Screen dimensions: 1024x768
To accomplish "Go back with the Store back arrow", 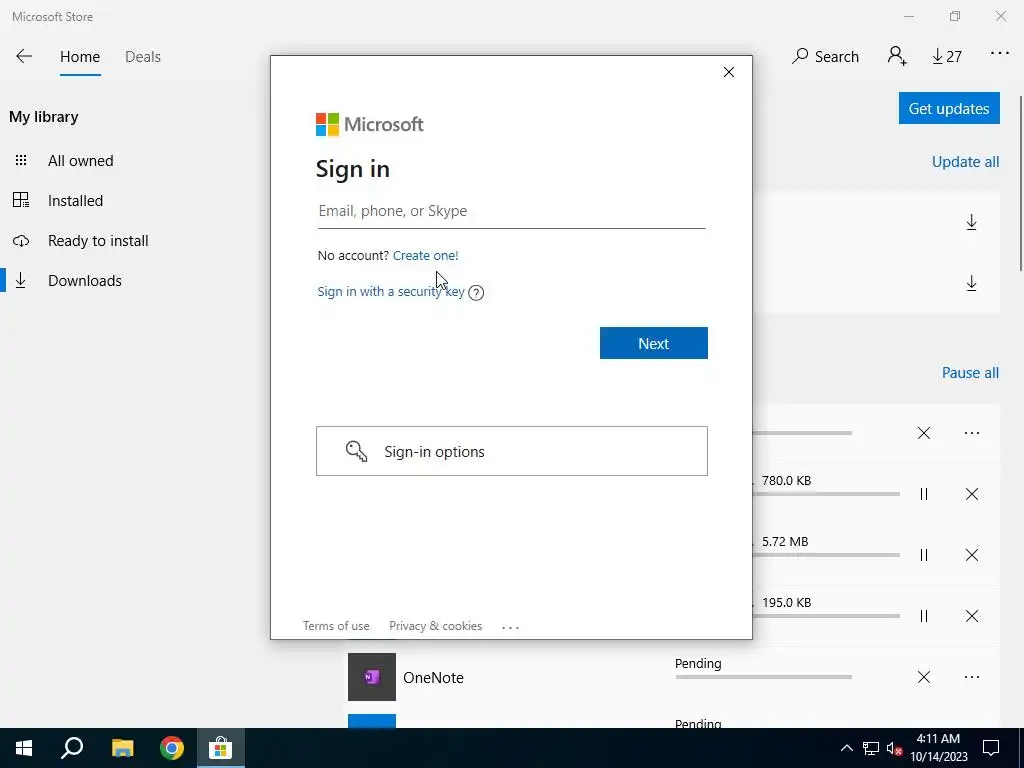I will click(24, 56).
